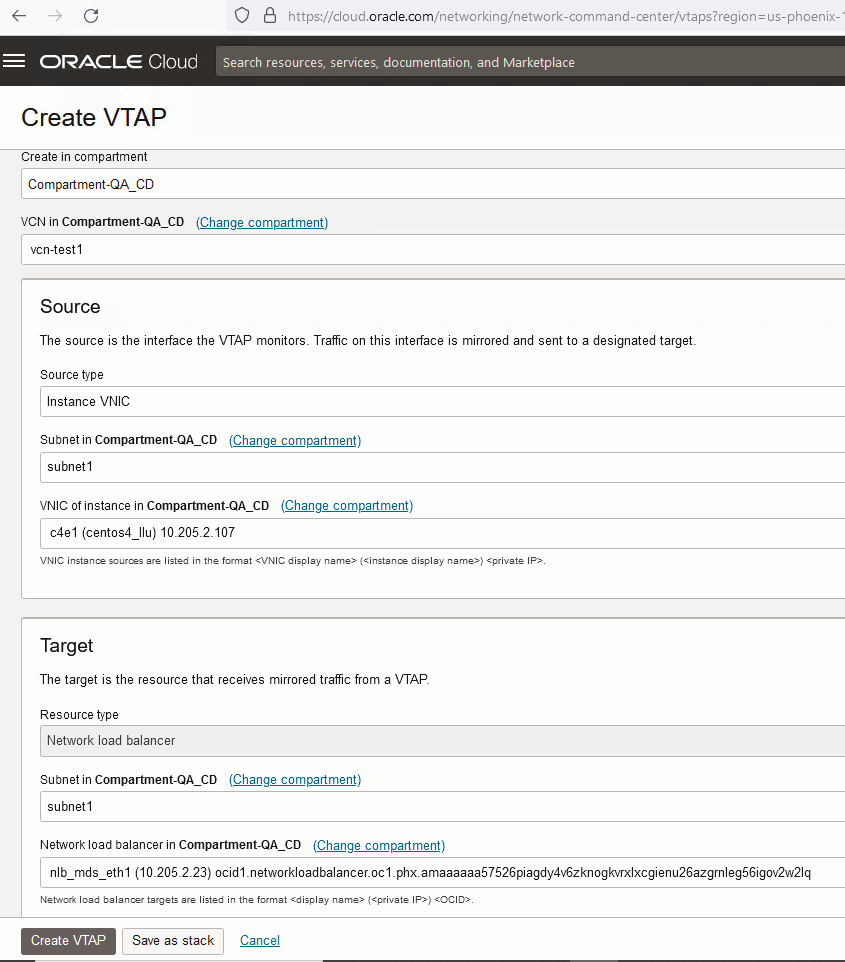The width and height of the screenshot is (845, 962).
Task: Click Change compartment link for VNIC of instance
Action: pos(347,506)
